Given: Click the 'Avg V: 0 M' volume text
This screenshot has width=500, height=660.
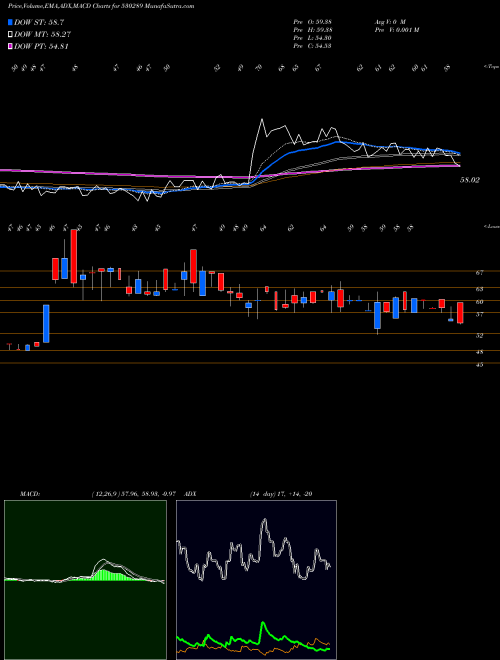Looking at the screenshot, I should click(x=390, y=21).
